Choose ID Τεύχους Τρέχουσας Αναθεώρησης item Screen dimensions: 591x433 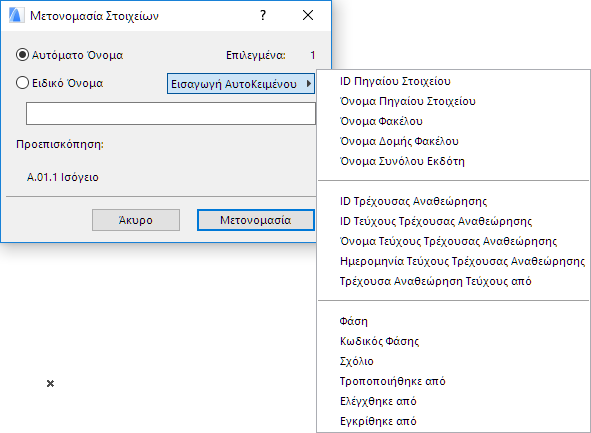click(x=453, y=221)
